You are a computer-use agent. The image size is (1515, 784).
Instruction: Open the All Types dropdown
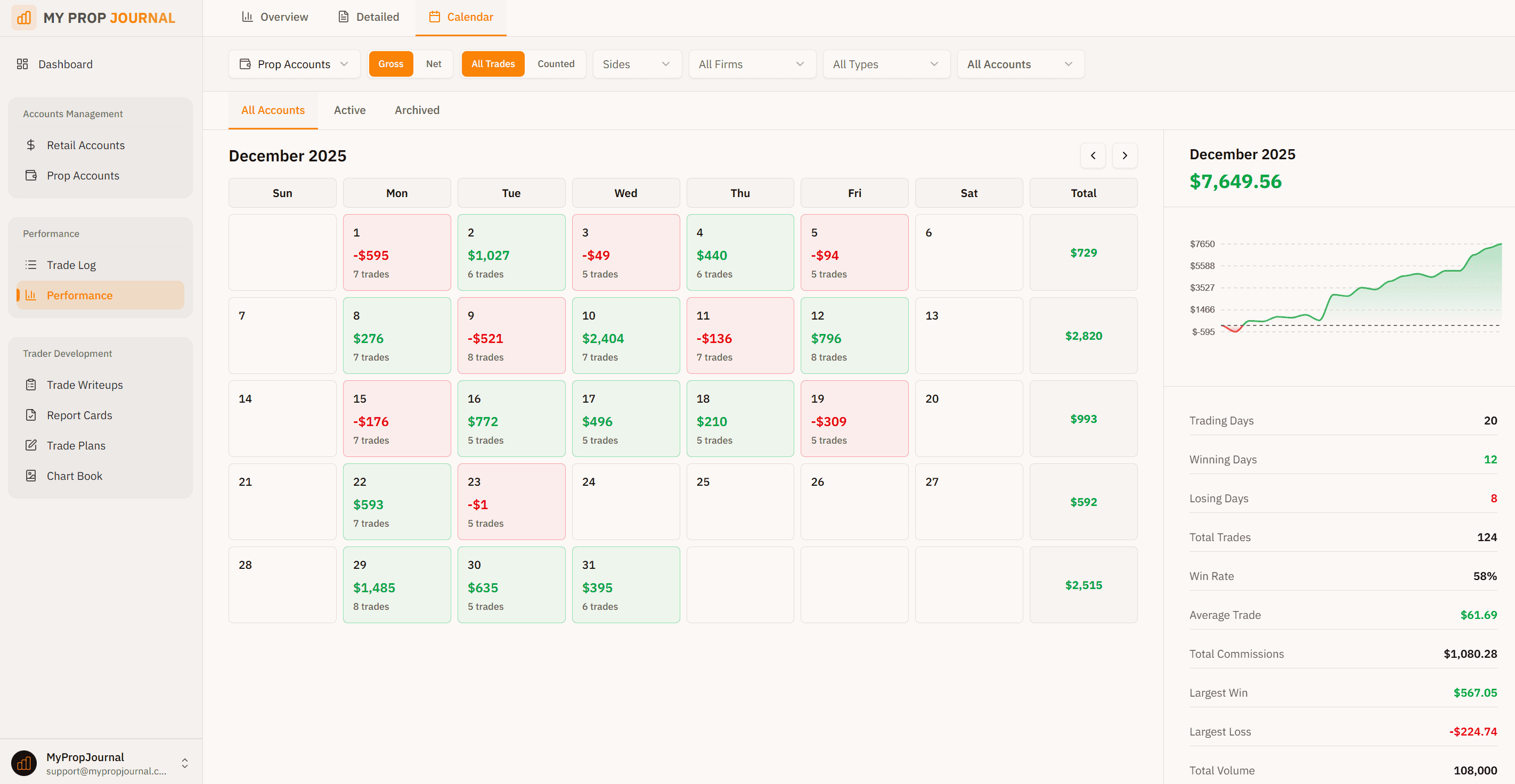pos(886,64)
